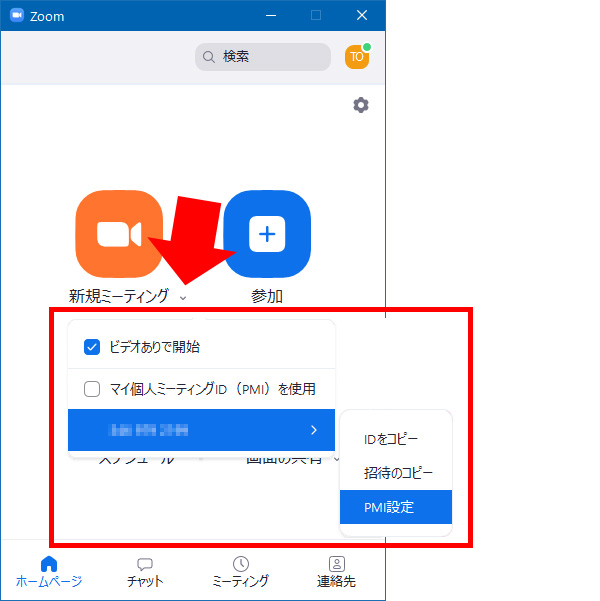Select IDをコピー from submenu
Screen dimensions: 600x601
tap(391, 439)
